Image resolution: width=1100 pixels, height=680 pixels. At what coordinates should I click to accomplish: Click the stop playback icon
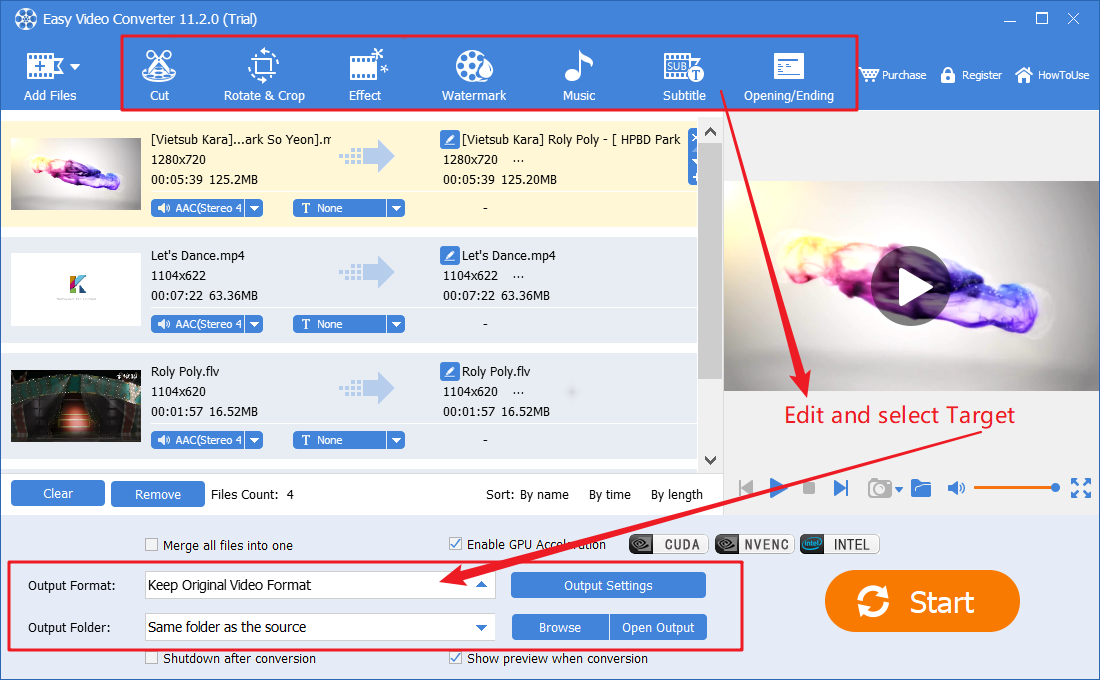coord(809,488)
